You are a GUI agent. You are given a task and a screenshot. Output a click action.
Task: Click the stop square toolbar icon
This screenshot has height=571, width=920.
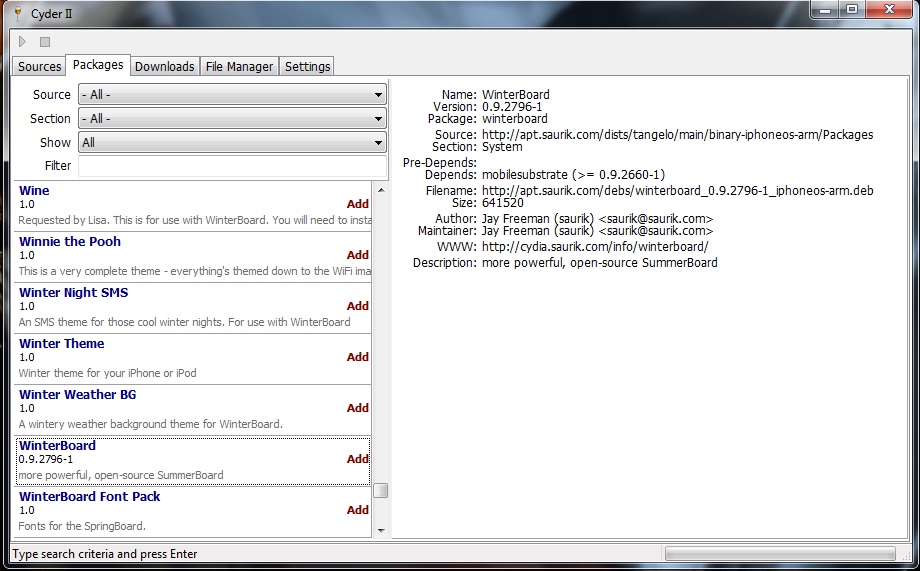click(44, 42)
